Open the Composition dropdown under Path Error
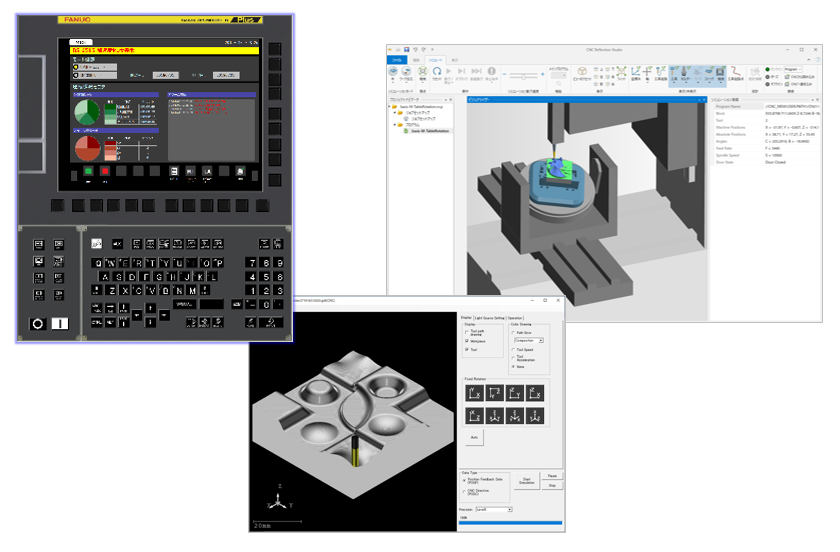 [x=529, y=340]
